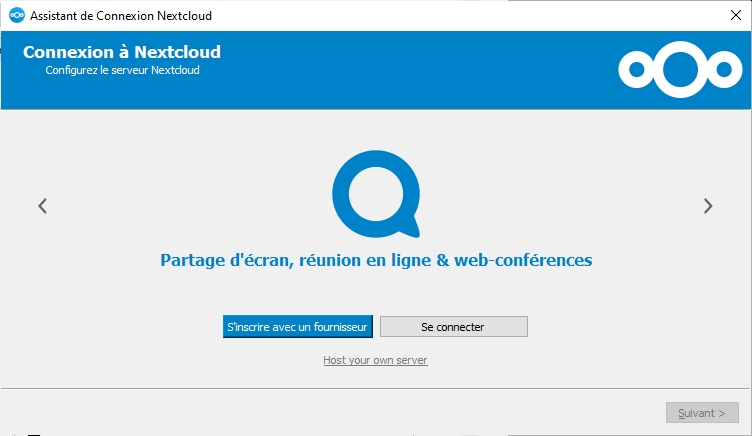Click "S'inscrire avec un fournisseur" button
Screen dimensions: 752x436
pos(297,327)
